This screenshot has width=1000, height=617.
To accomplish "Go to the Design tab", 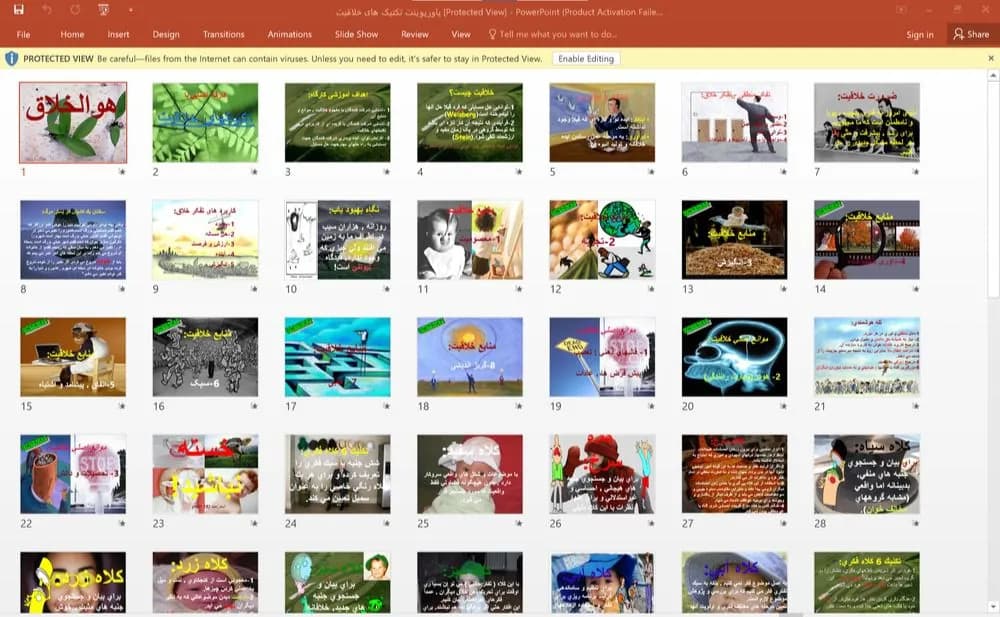I will pyautogui.click(x=166, y=34).
